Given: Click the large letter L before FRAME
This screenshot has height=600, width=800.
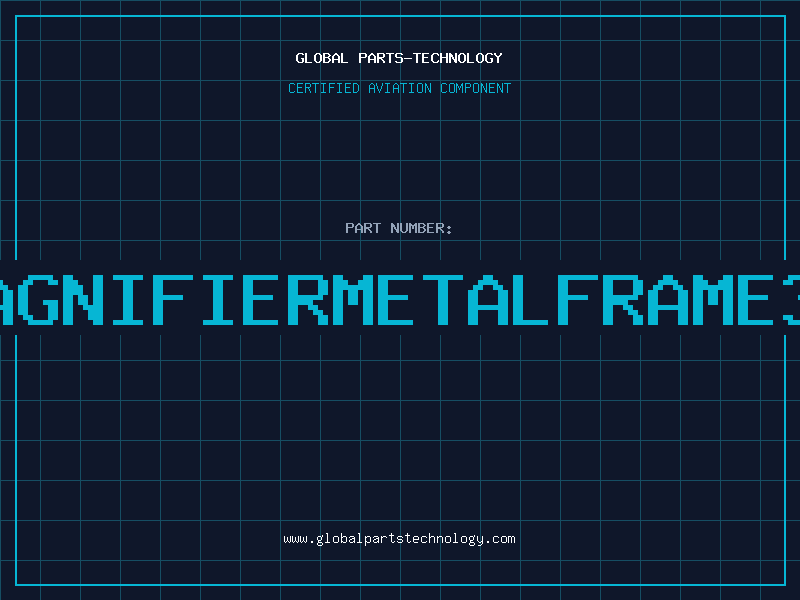Looking at the screenshot, I should pyautogui.click(x=531, y=300).
